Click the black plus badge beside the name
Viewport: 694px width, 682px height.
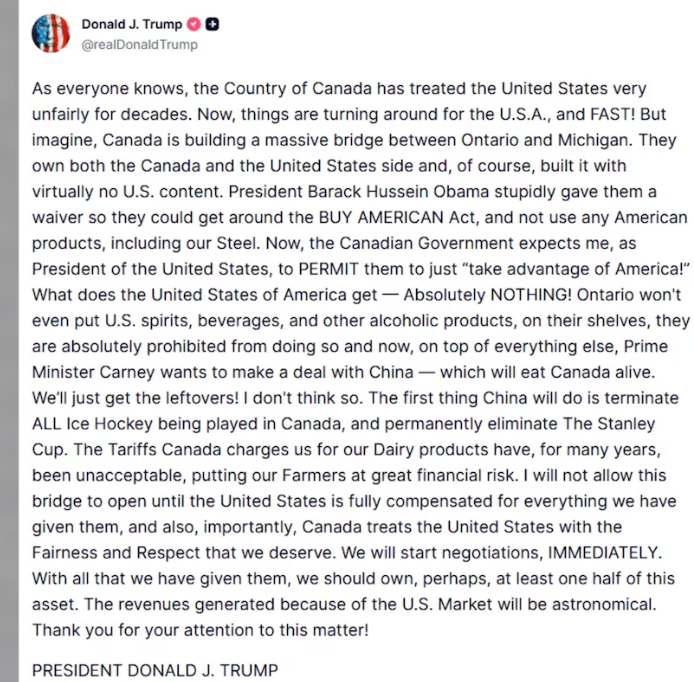tap(212, 24)
